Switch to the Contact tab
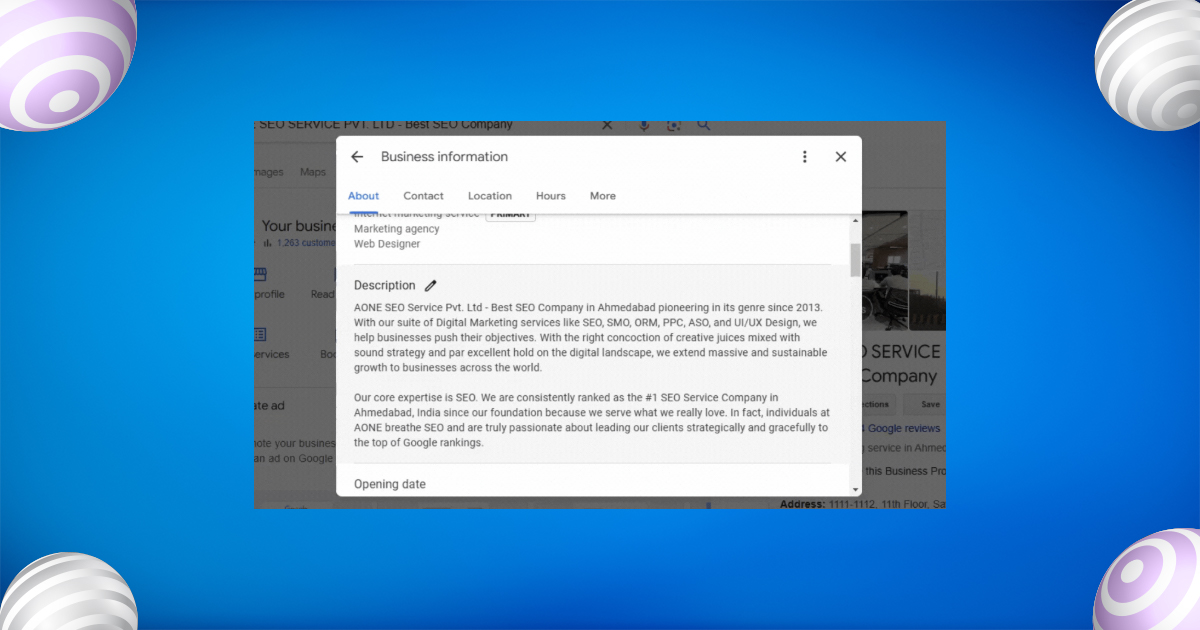Viewport: 1200px width, 630px height. click(424, 196)
